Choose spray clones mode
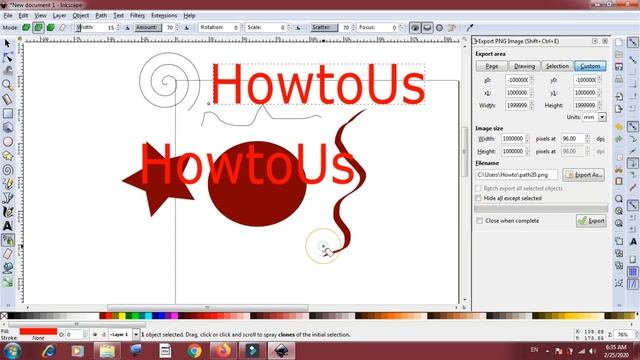 pyautogui.click(x=38, y=27)
